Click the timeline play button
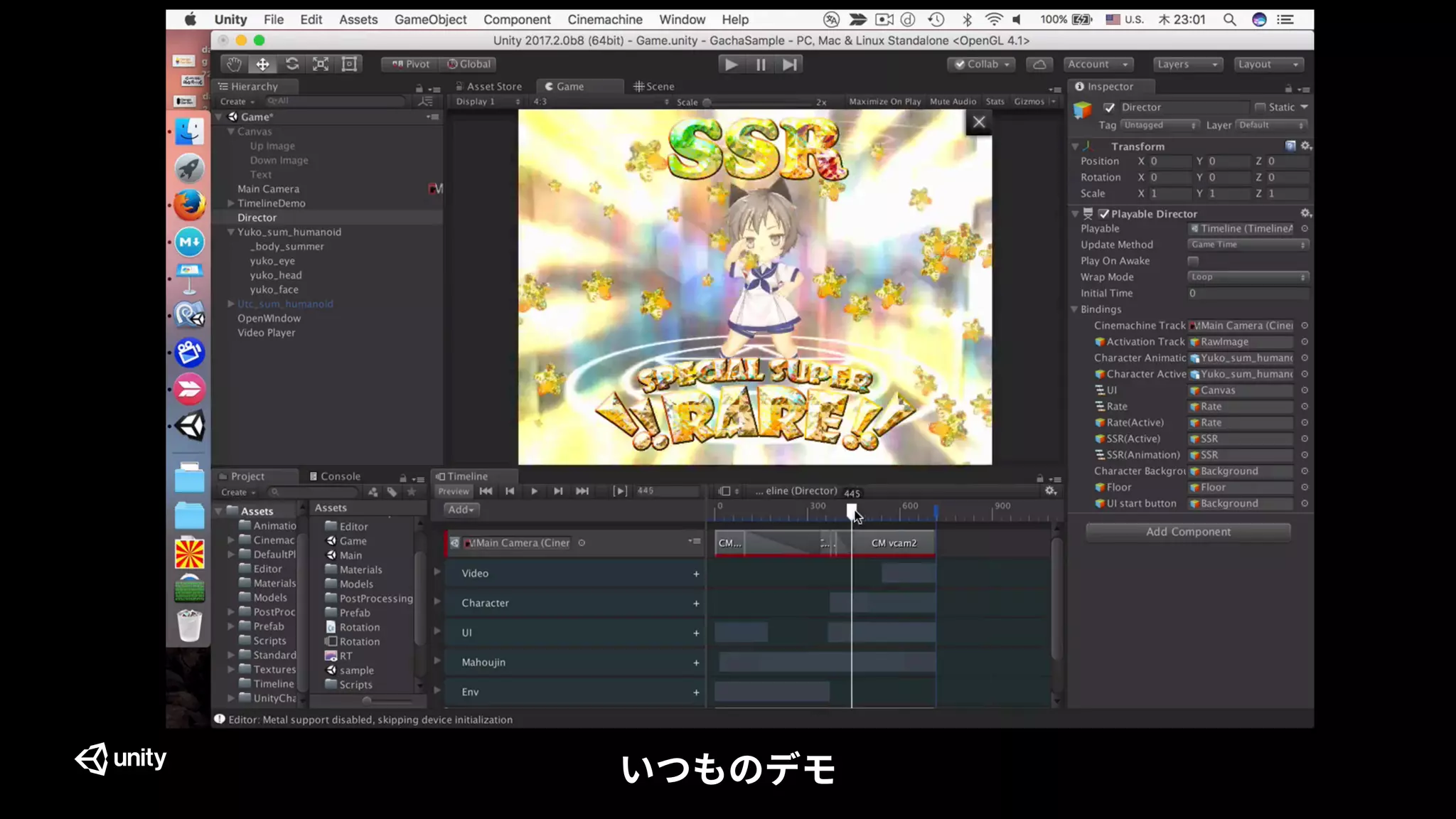Image resolution: width=1456 pixels, height=819 pixels. click(x=534, y=491)
